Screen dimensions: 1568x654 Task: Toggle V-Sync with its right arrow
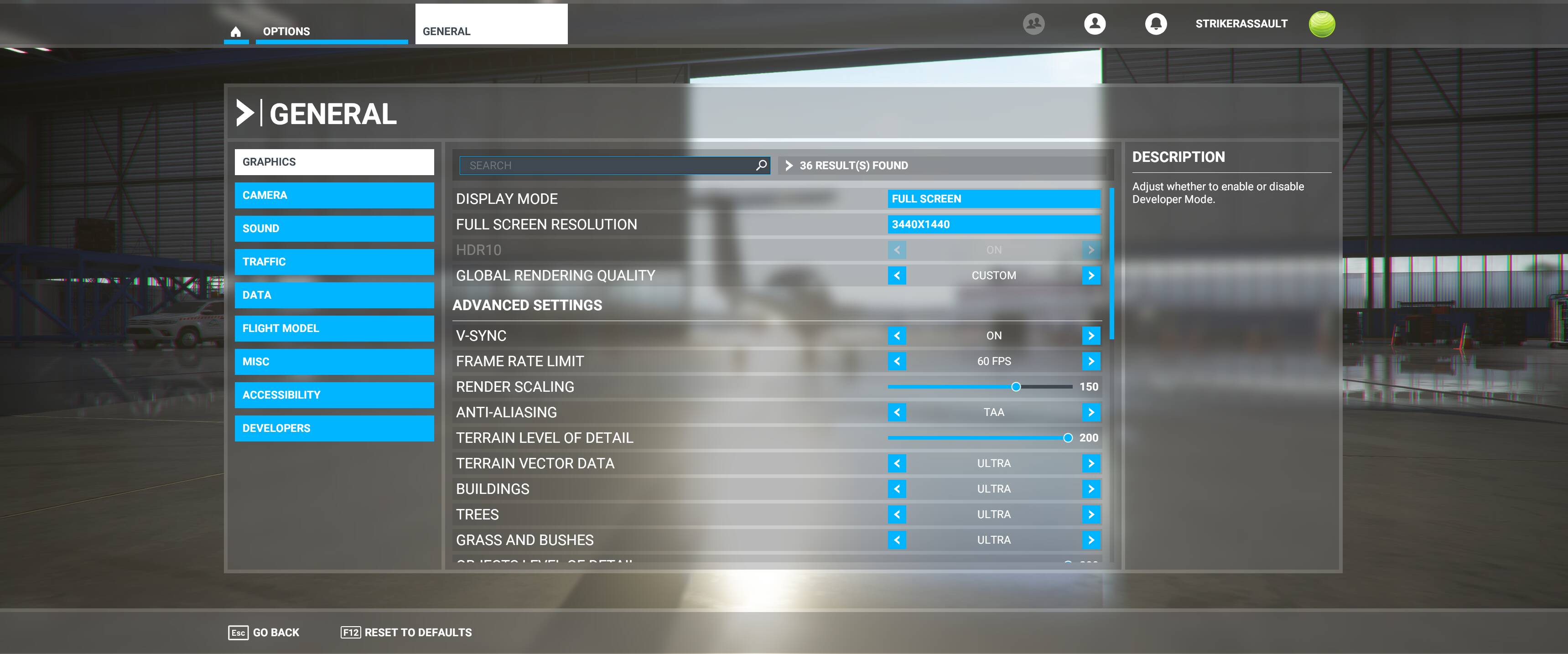click(x=1091, y=336)
